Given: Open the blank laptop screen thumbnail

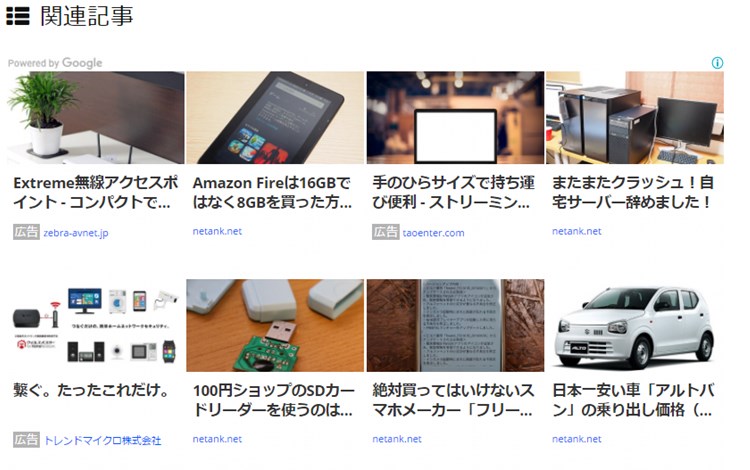Looking at the screenshot, I should point(455,118).
